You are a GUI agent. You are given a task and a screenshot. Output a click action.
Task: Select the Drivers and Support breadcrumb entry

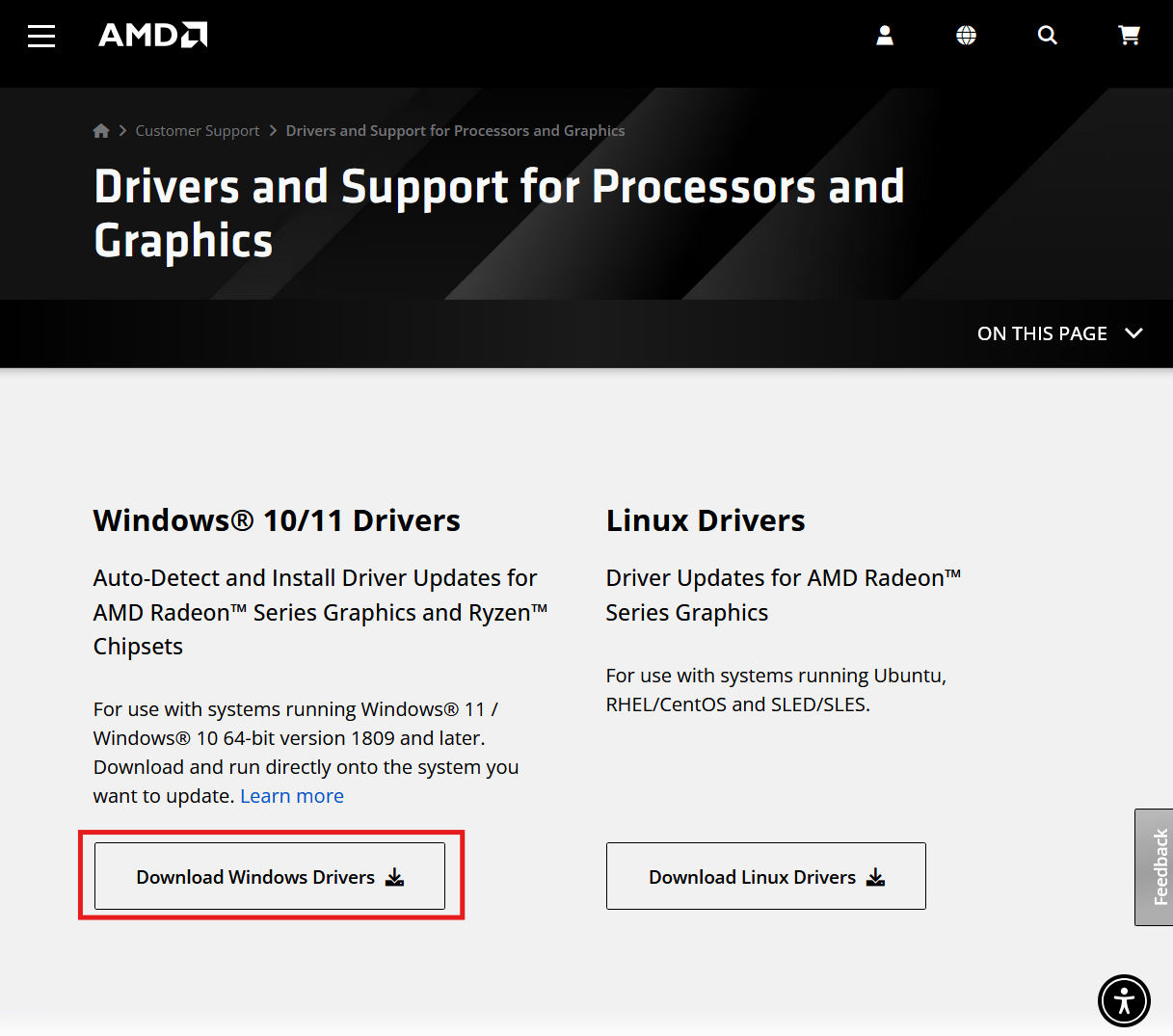click(455, 130)
